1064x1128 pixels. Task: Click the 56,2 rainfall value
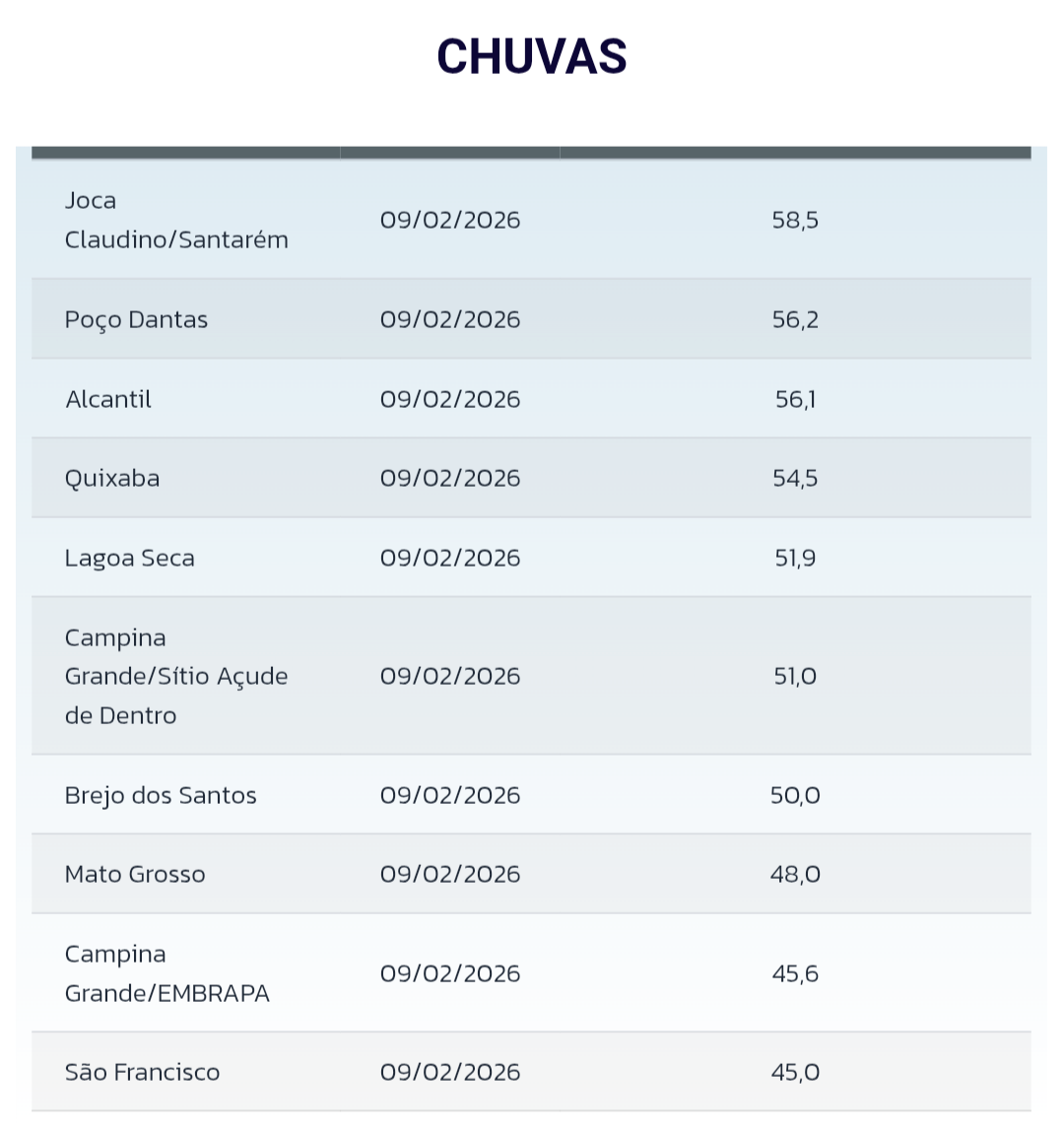tap(795, 320)
